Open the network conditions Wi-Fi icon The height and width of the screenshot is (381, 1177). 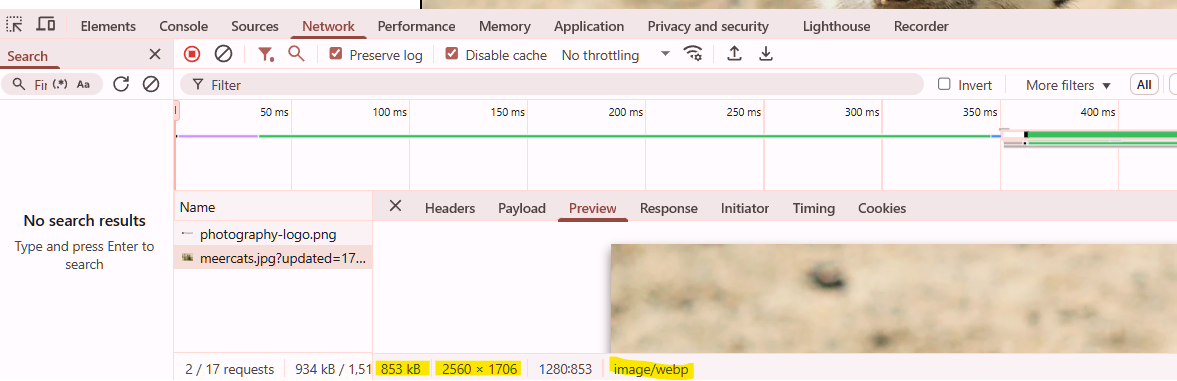[x=693, y=54]
